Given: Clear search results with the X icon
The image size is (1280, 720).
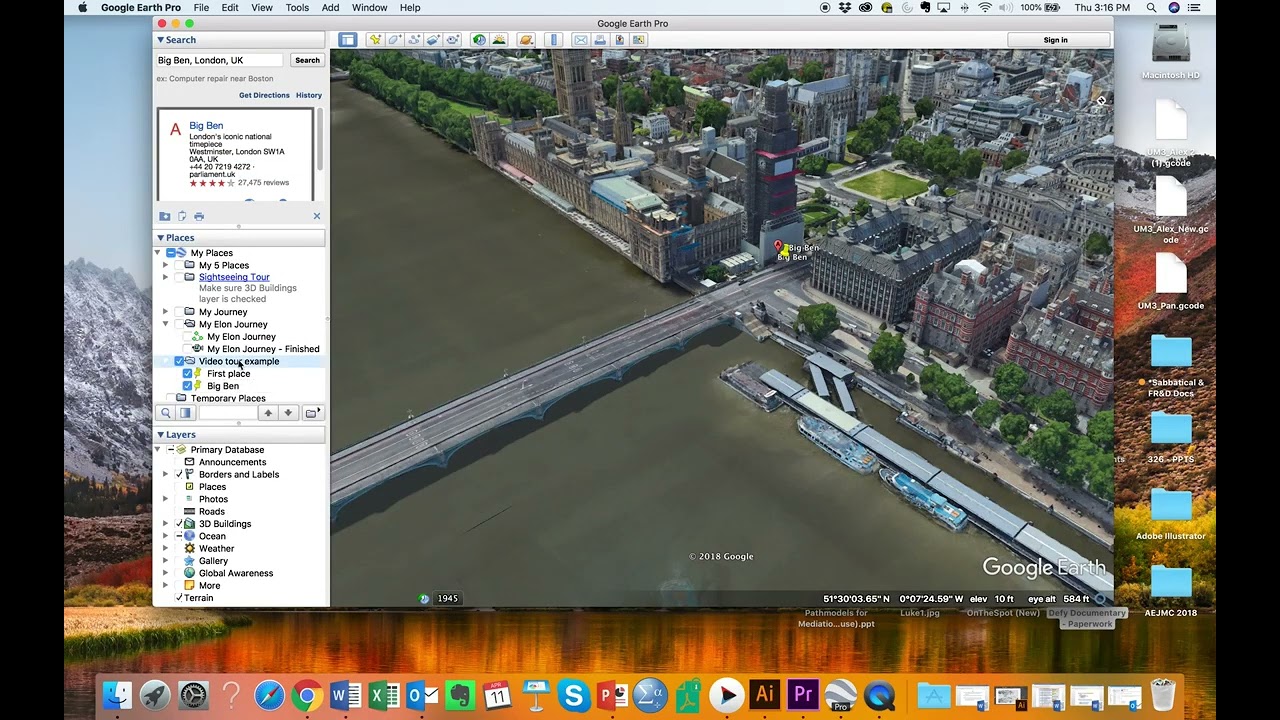Looking at the screenshot, I should [x=317, y=216].
